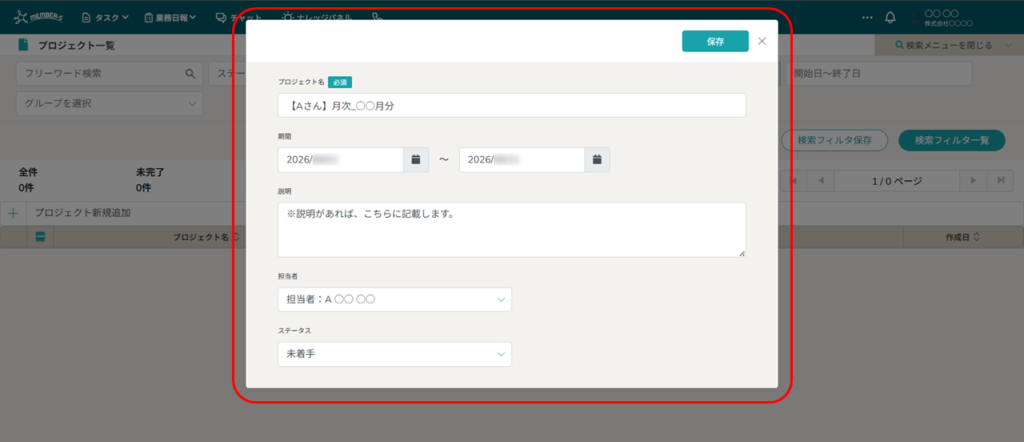Click the プロジェクト新規追加 label
The image size is (1024, 442).
point(83,213)
